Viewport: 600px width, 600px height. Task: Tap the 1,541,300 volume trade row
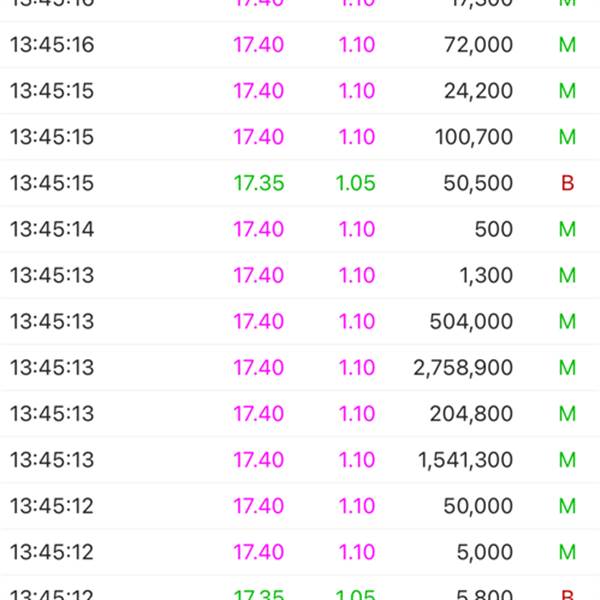tap(300, 460)
